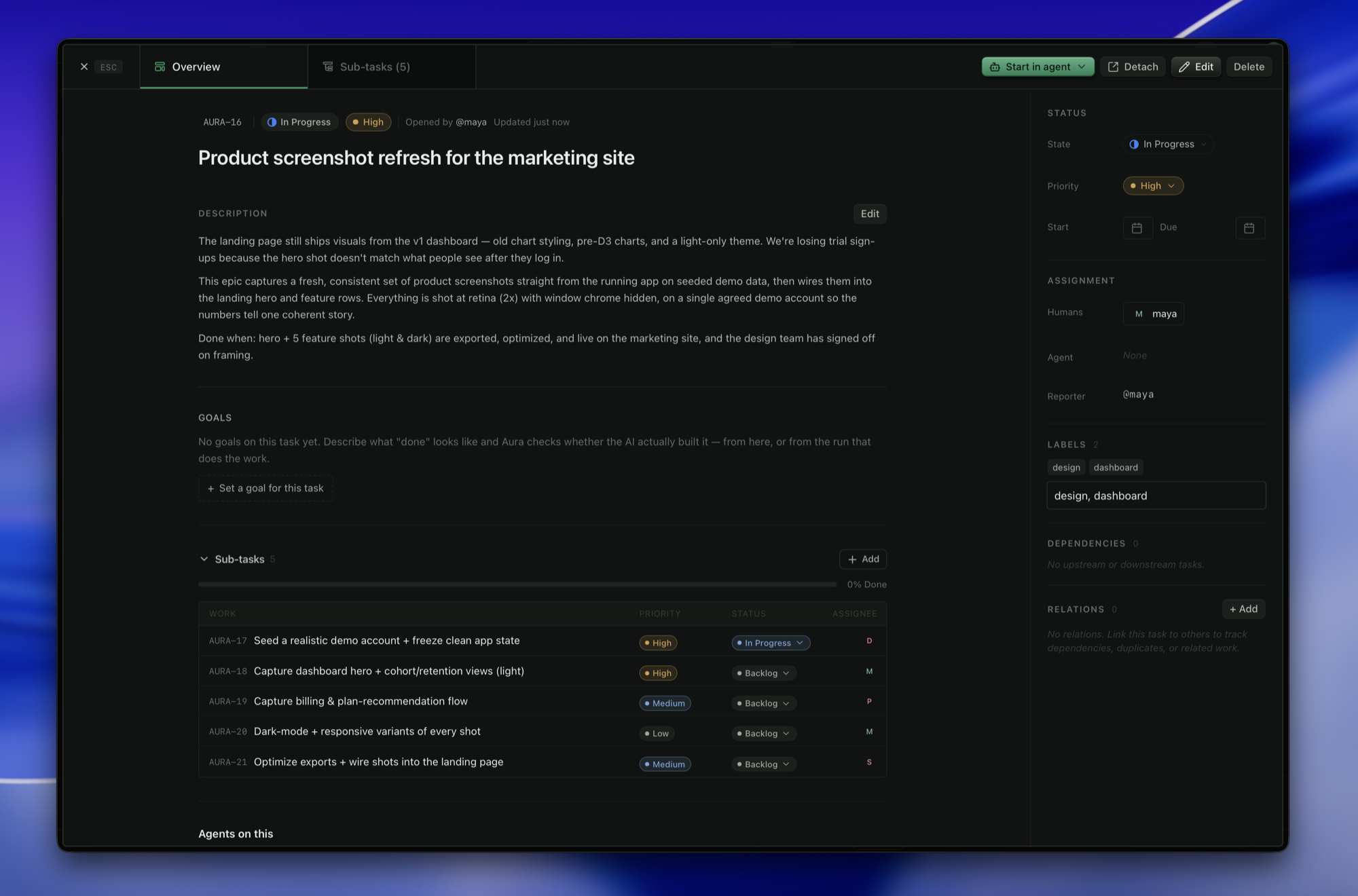Click the sub-tasks progress bar
The height and width of the screenshot is (896, 1358).
[517, 584]
